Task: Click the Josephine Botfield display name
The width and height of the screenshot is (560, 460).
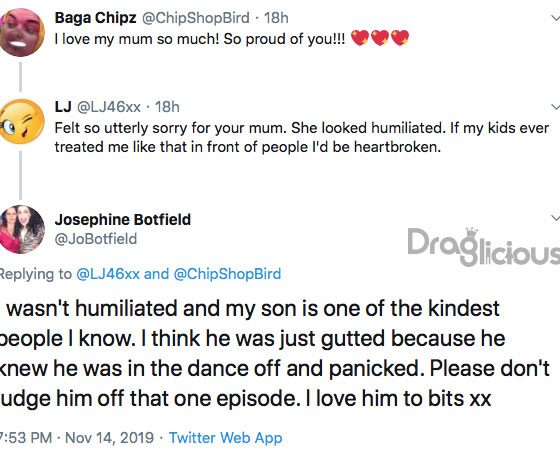Action: [123, 219]
